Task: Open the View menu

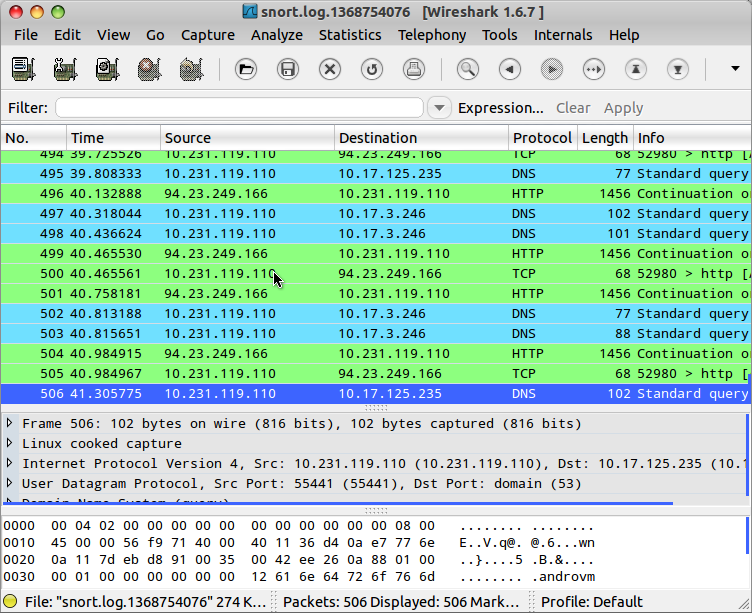Action: (113, 35)
